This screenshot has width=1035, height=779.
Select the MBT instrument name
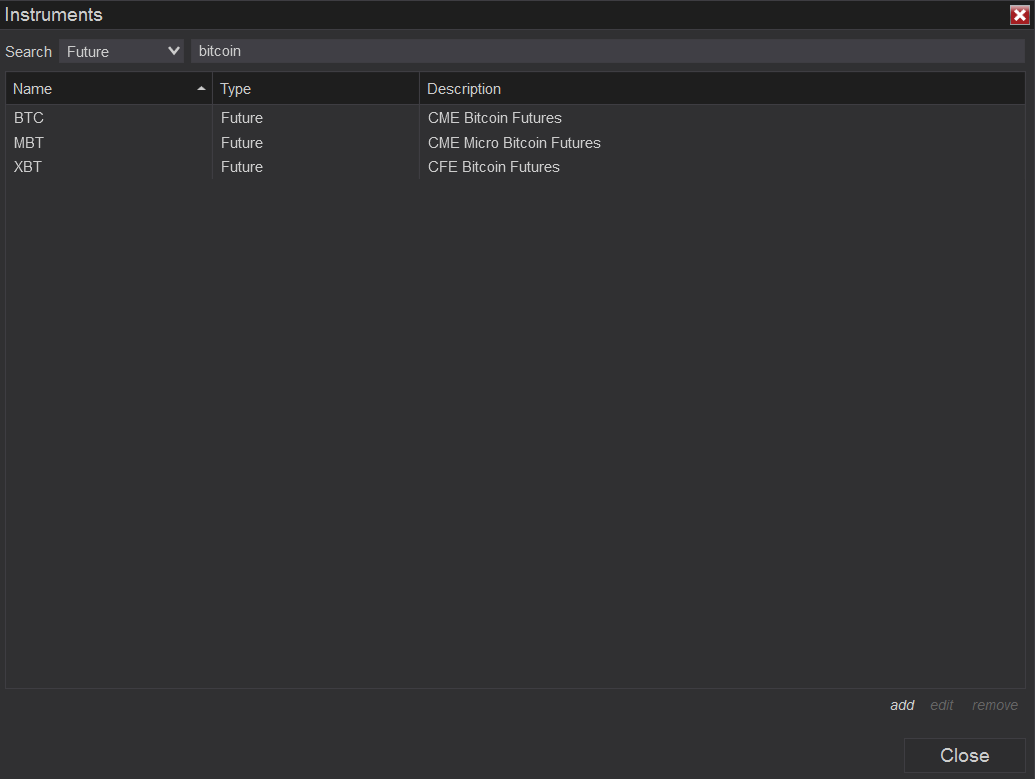(x=29, y=143)
